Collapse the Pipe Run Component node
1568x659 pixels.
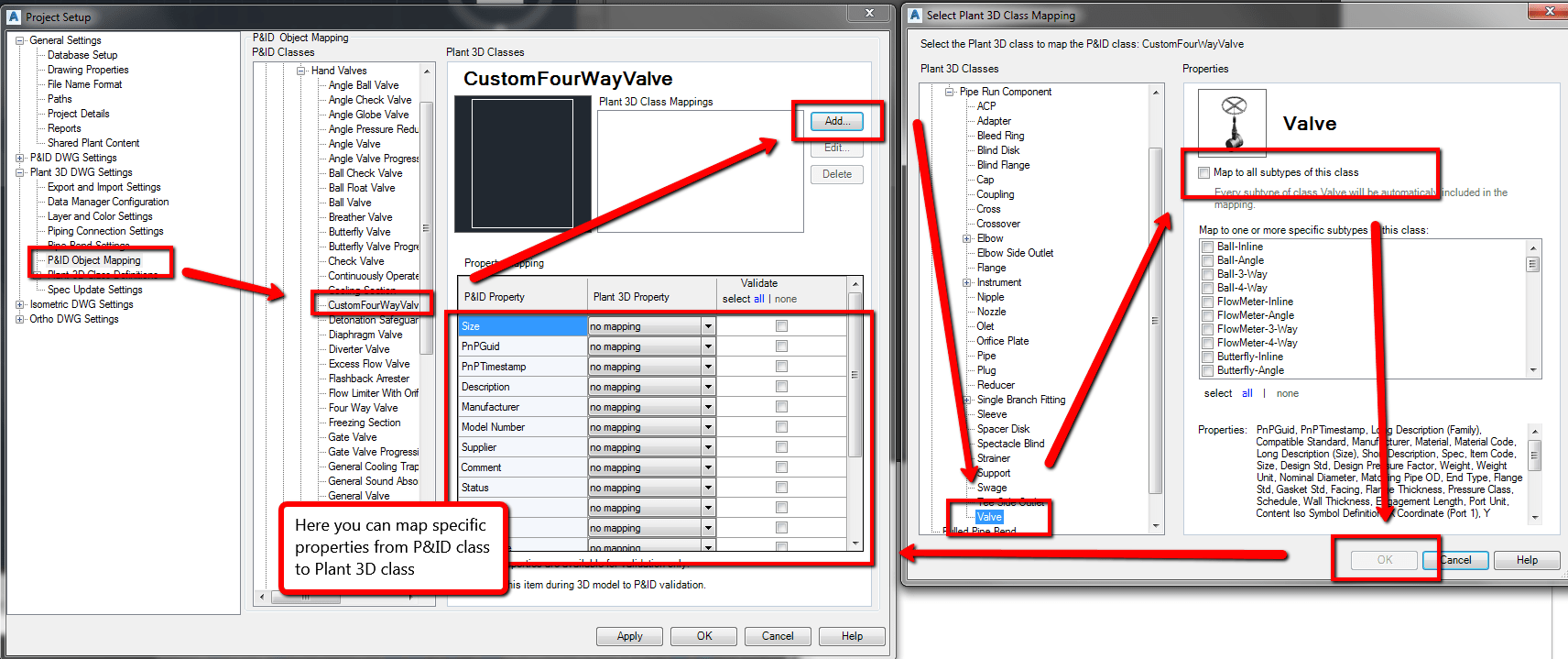950,92
